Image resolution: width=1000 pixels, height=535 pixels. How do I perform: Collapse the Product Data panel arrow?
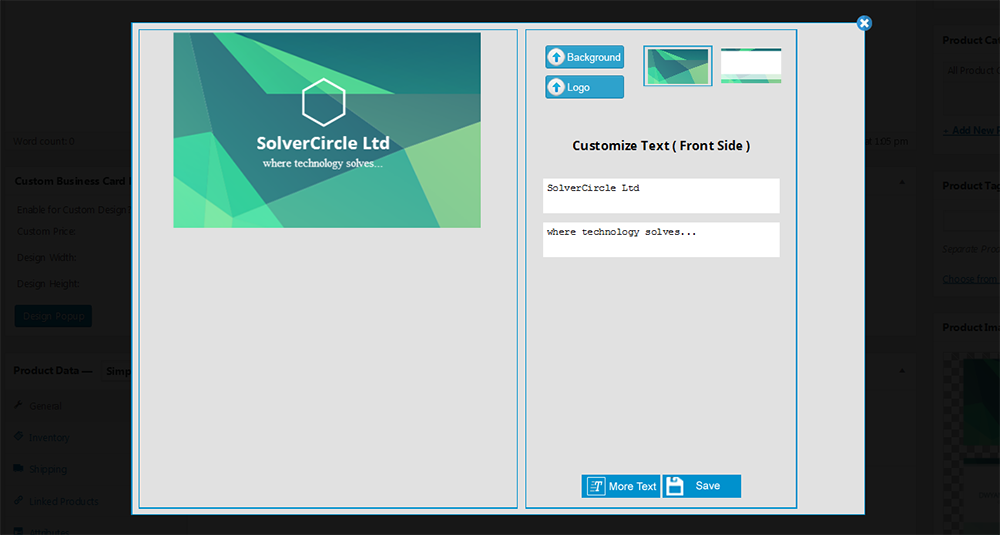point(902,370)
